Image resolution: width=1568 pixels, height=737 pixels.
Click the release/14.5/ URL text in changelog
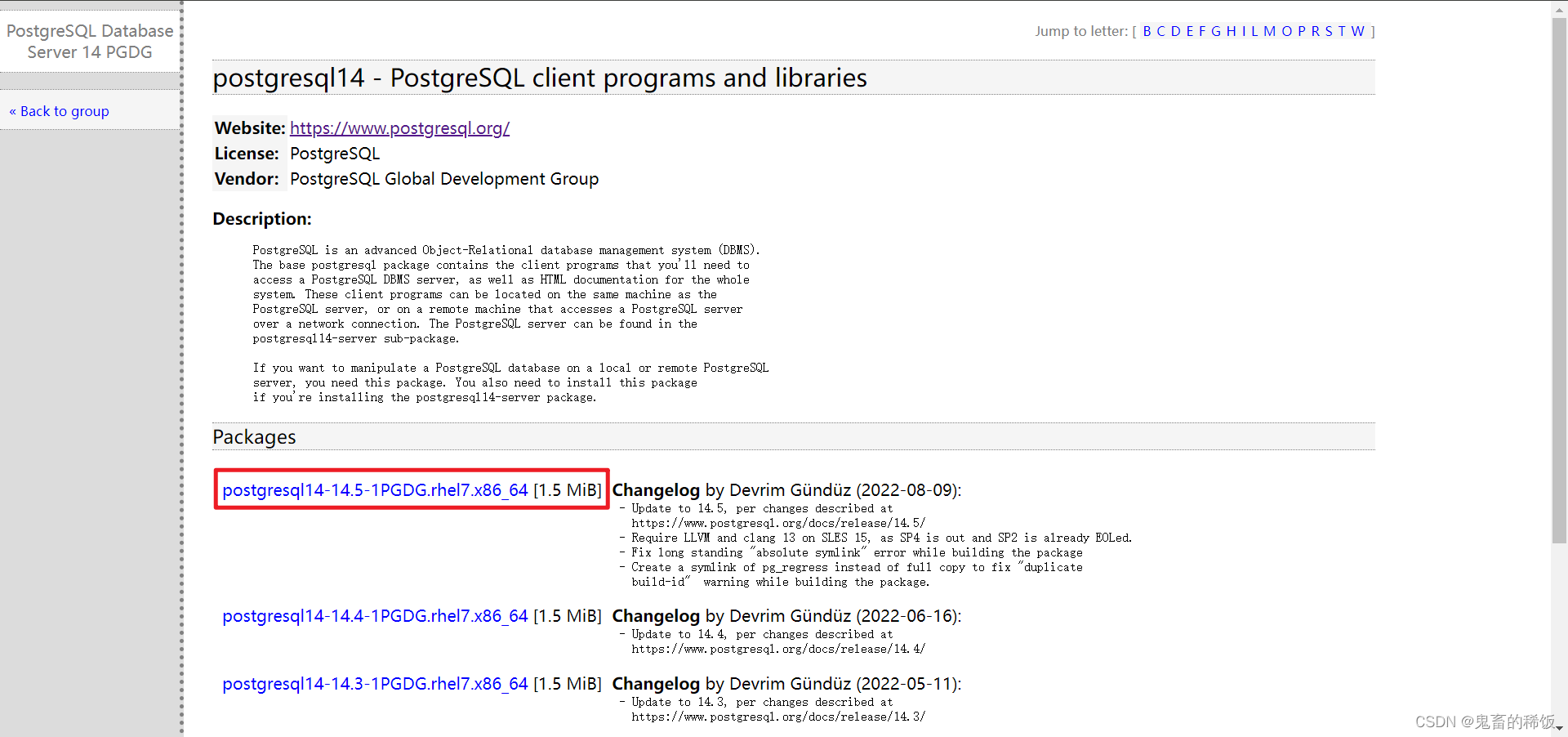[x=778, y=523]
